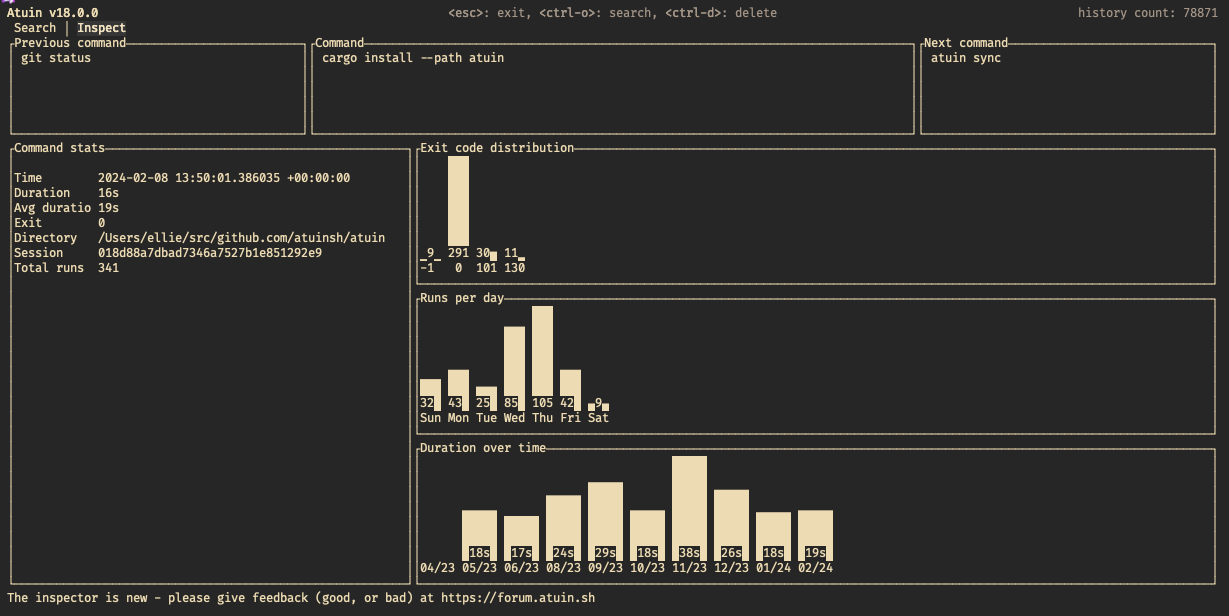
Task: Select the Inspect tab
Action: pos(102,28)
